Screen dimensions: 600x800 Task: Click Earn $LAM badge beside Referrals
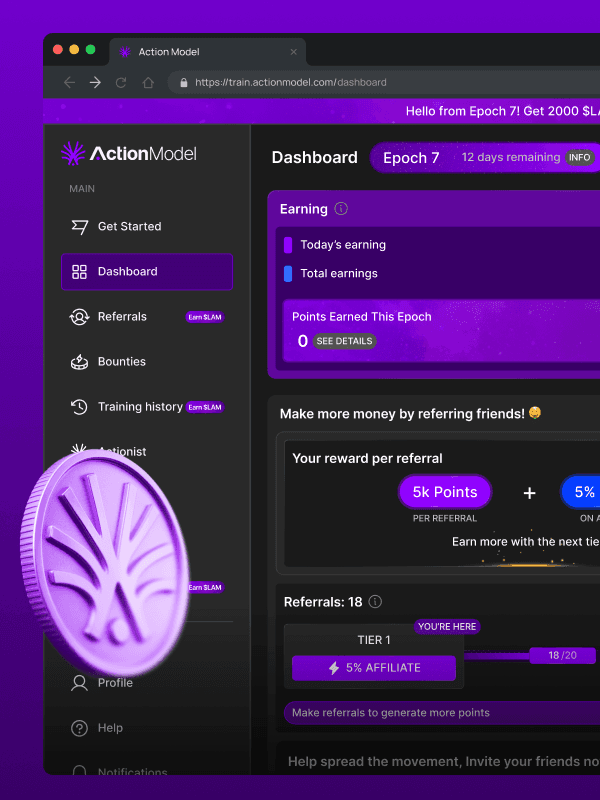(205, 317)
